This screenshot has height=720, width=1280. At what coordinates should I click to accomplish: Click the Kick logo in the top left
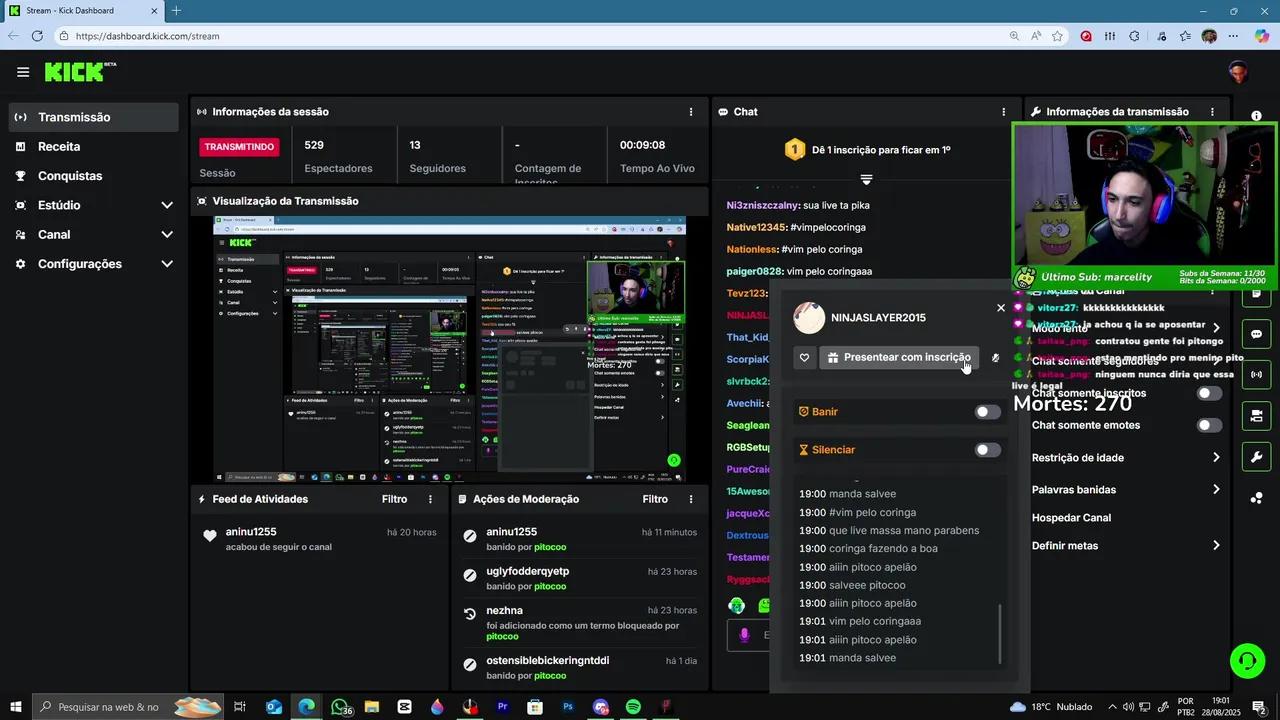[76, 71]
